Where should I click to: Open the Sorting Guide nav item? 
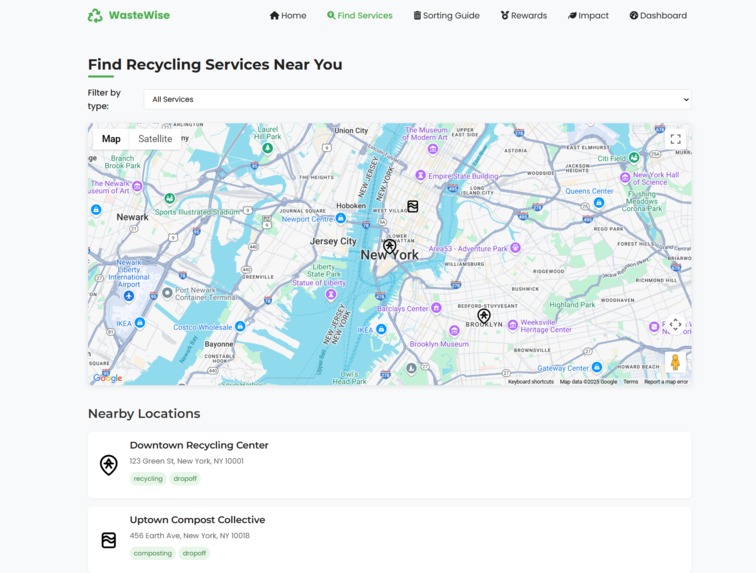(446, 15)
